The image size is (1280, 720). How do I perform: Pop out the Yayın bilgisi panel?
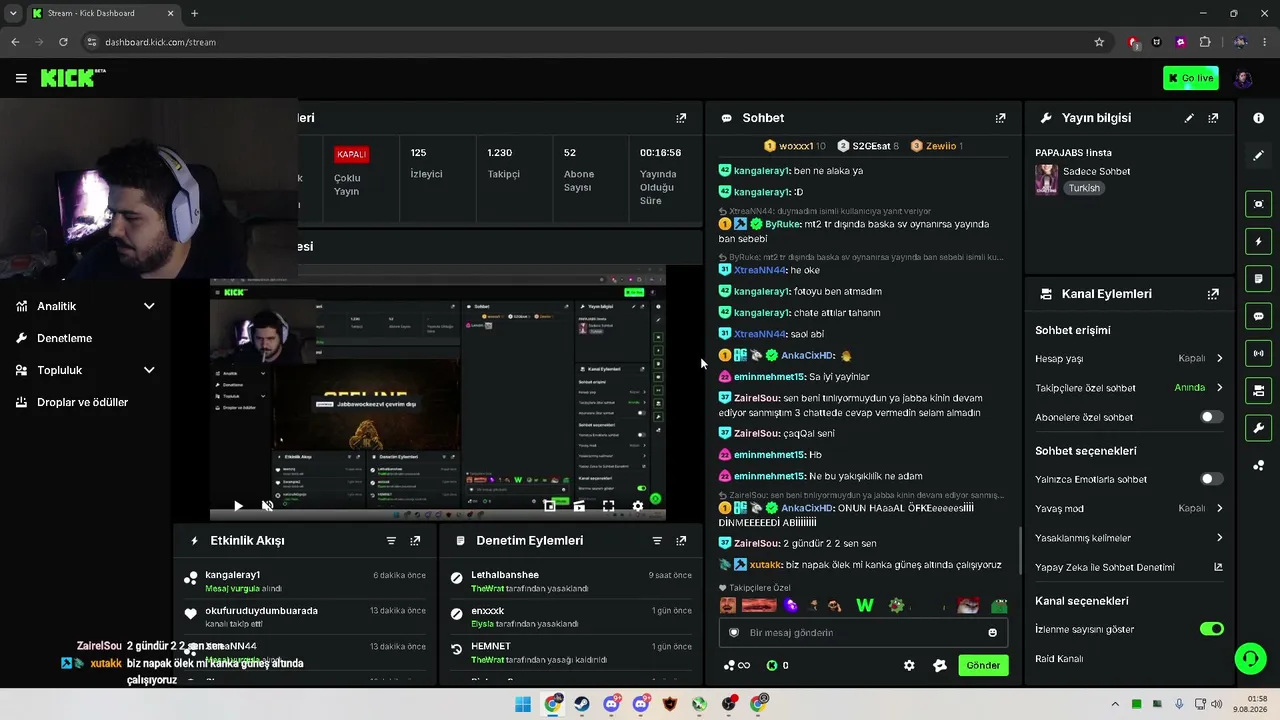[1213, 118]
